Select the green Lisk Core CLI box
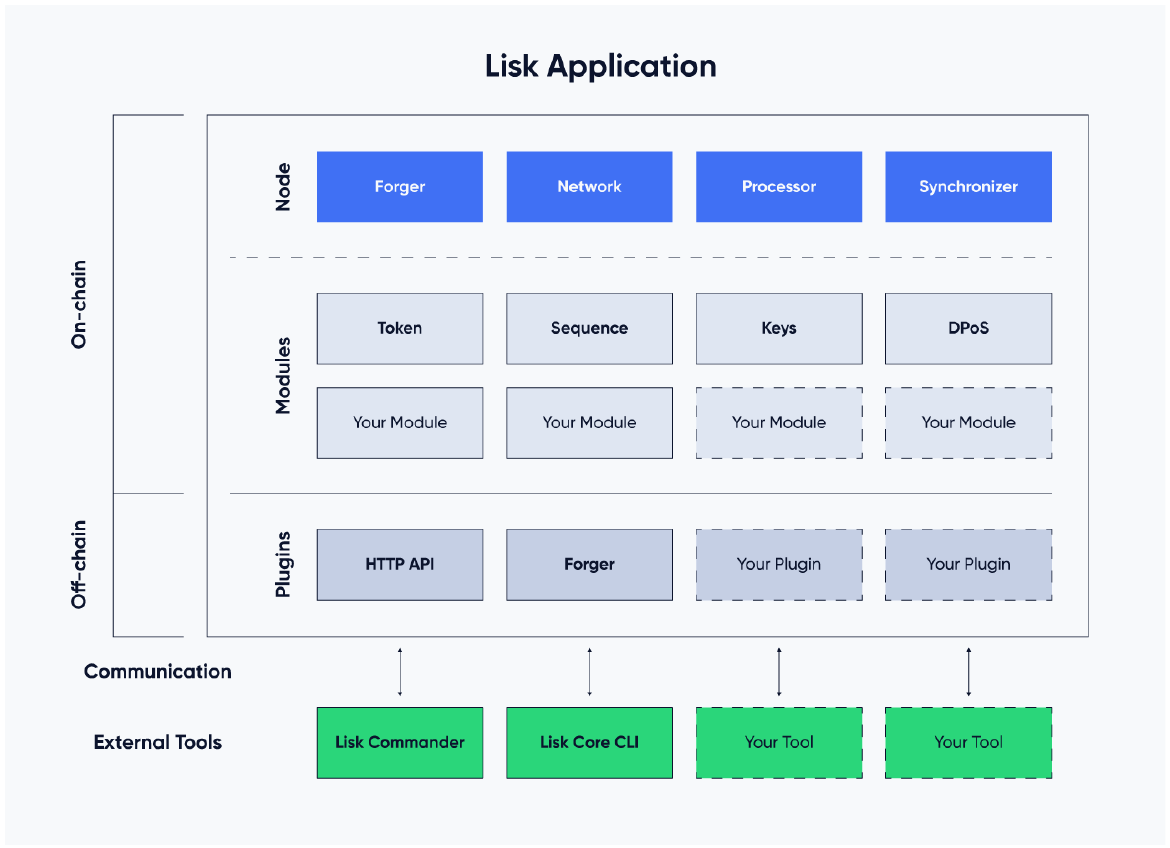 tap(589, 743)
